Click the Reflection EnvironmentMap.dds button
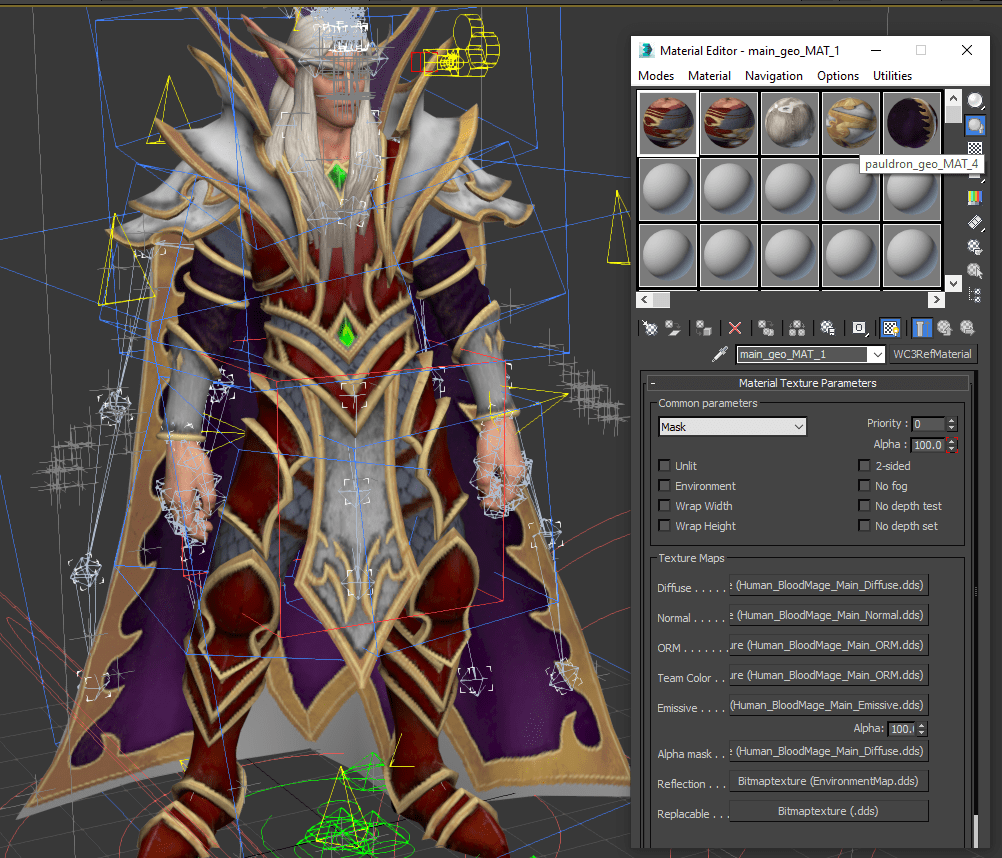1002x858 pixels. (829, 781)
